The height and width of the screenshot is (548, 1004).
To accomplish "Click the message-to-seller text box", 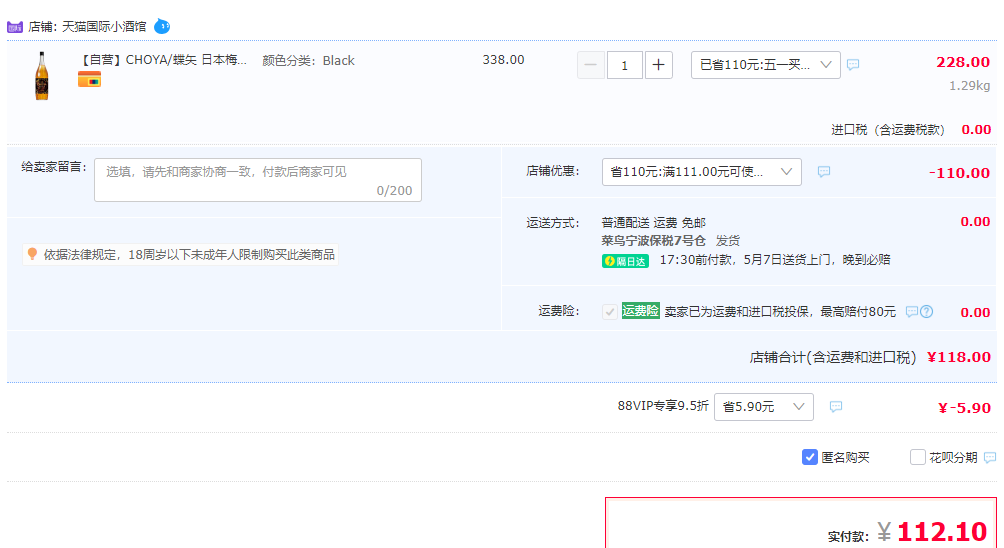I will tap(258, 180).
